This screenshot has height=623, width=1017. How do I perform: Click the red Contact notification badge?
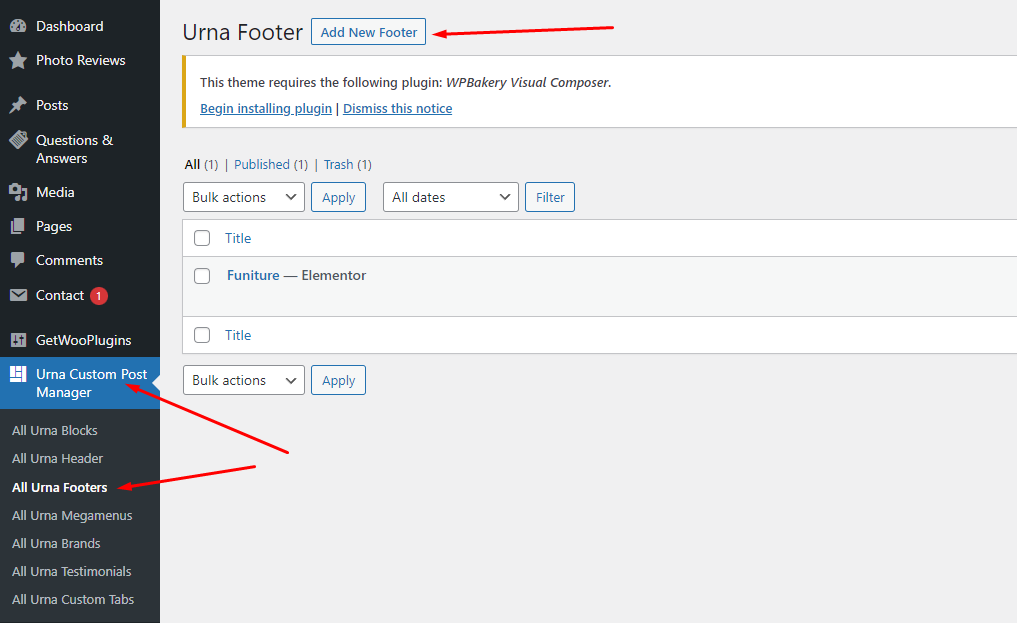(99, 296)
